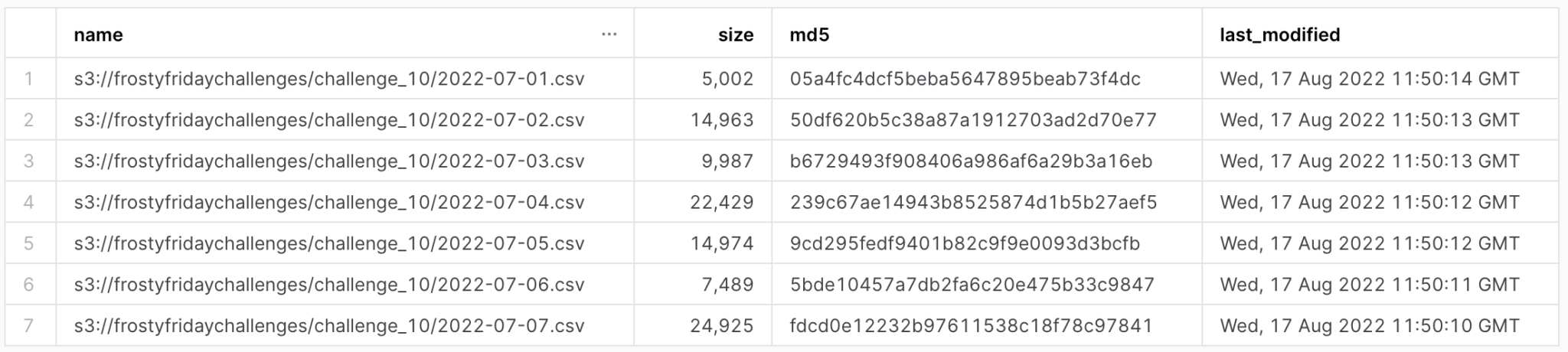Viewport: 1568px width, 352px height.
Task: Select the size value 22,429
Action: [721, 202]
